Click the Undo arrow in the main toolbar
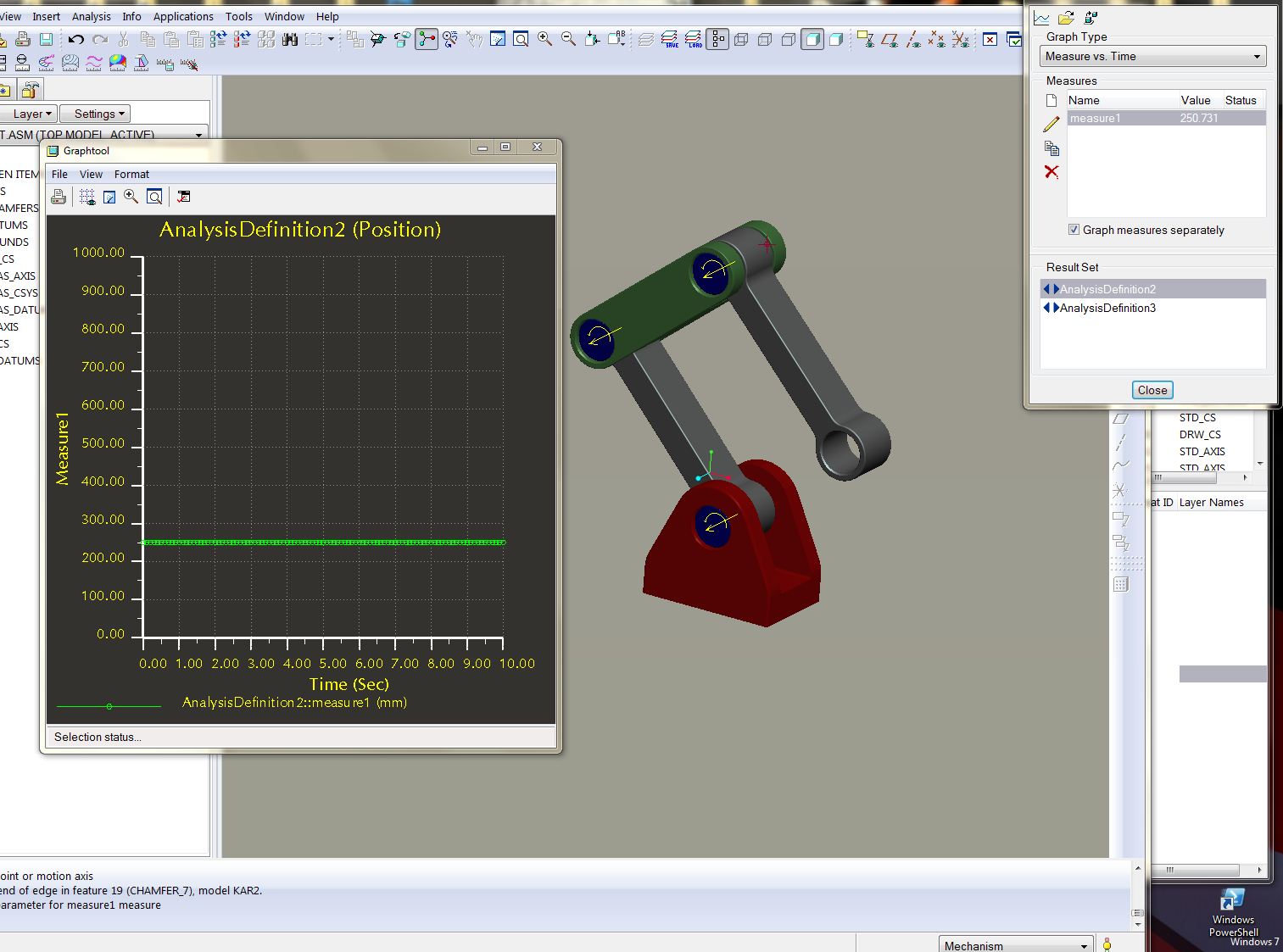Screen dimensions: 1283x952 point(75,39)
